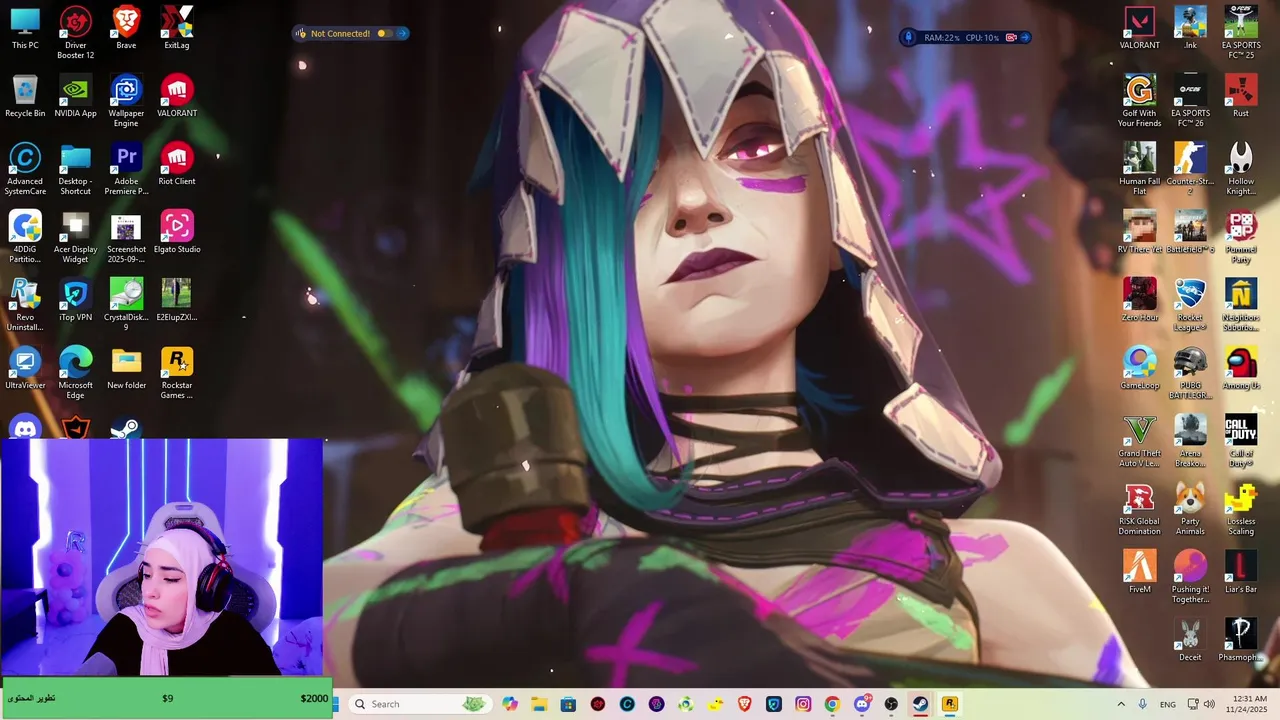Launch Phasmophobia desktop shortcut

[x=1241, y=640]
